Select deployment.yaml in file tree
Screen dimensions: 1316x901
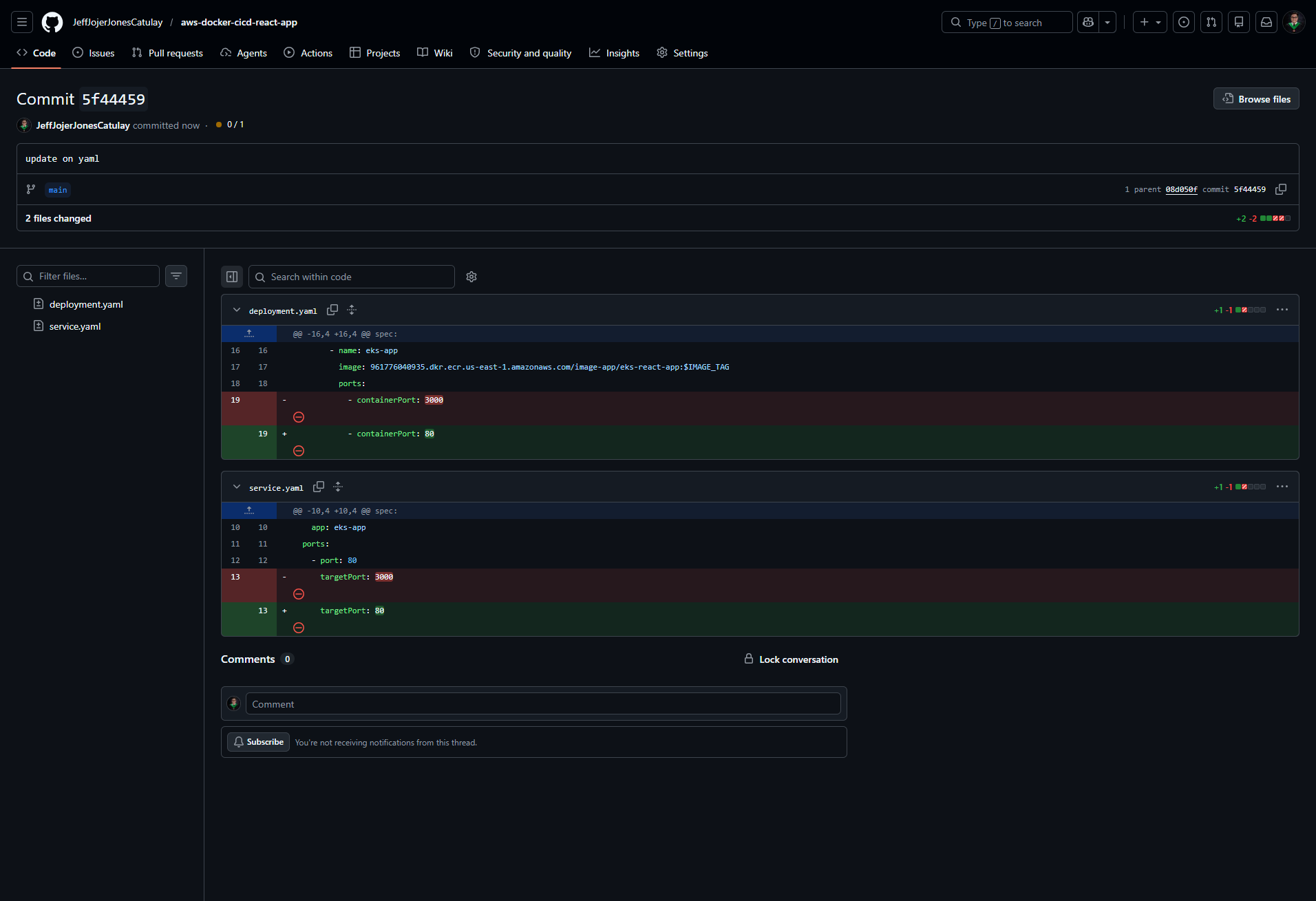(x=86, y=304)
